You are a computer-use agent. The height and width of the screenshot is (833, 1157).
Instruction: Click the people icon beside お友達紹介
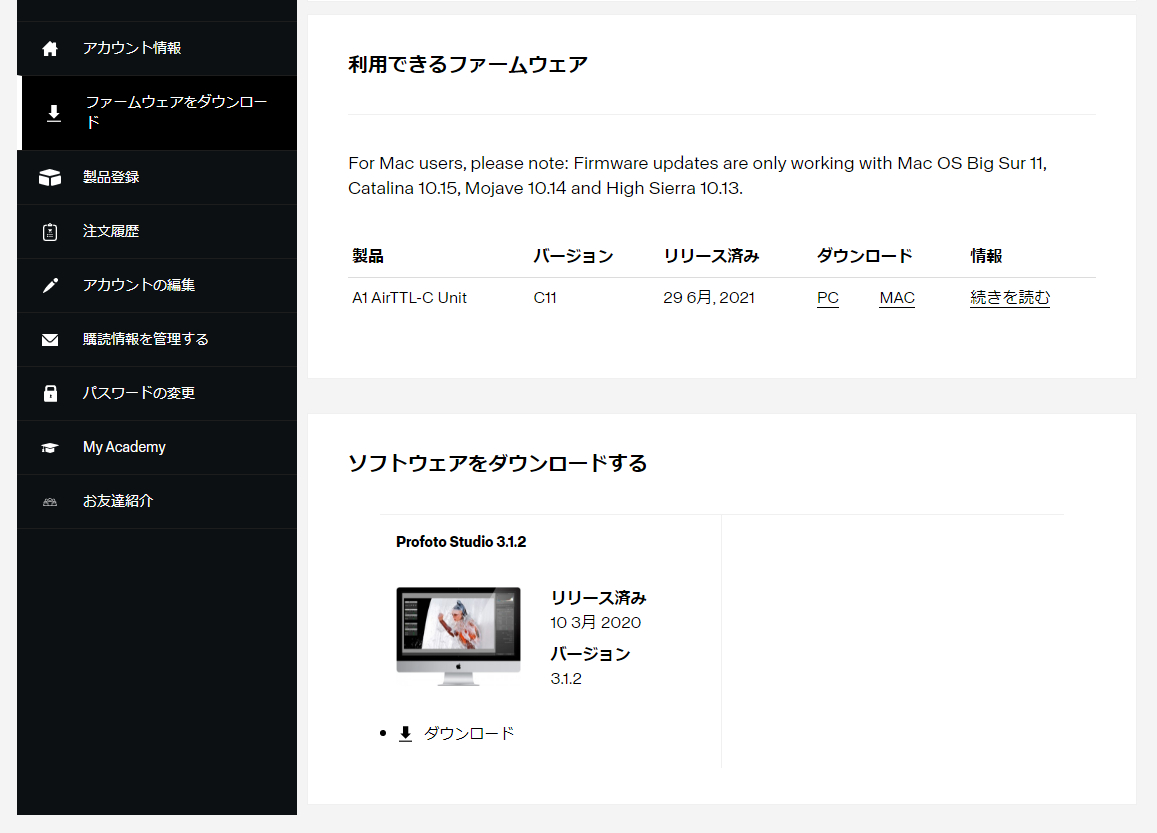[x=49, y=502]
